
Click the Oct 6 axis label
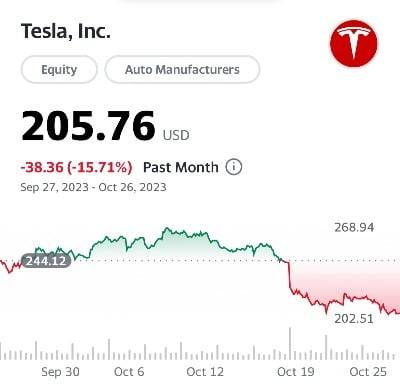(x=129, y=372)
